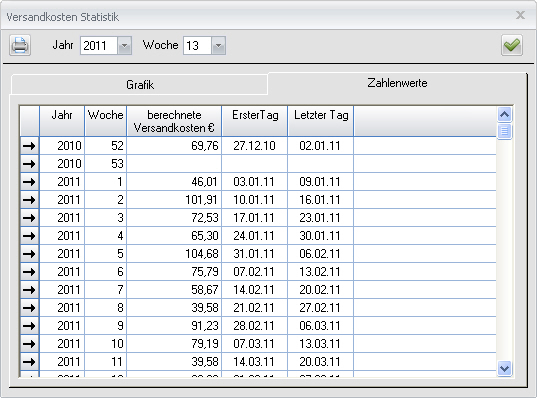Click the table's scroll down arrow
This screenshot has width=537, height=398.
pos(504,369)
